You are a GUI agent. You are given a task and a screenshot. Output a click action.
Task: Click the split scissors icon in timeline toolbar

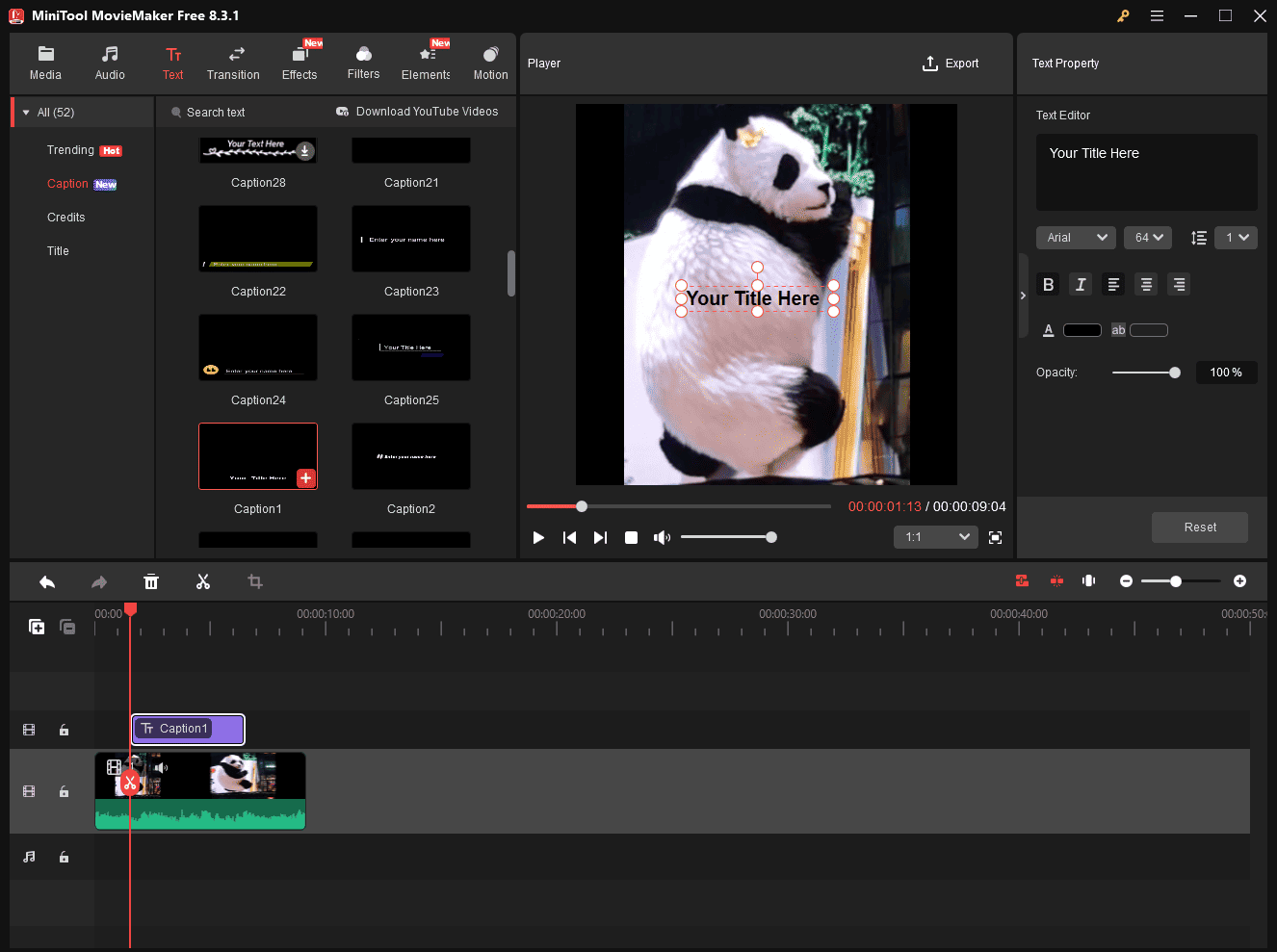pos(203,581)
